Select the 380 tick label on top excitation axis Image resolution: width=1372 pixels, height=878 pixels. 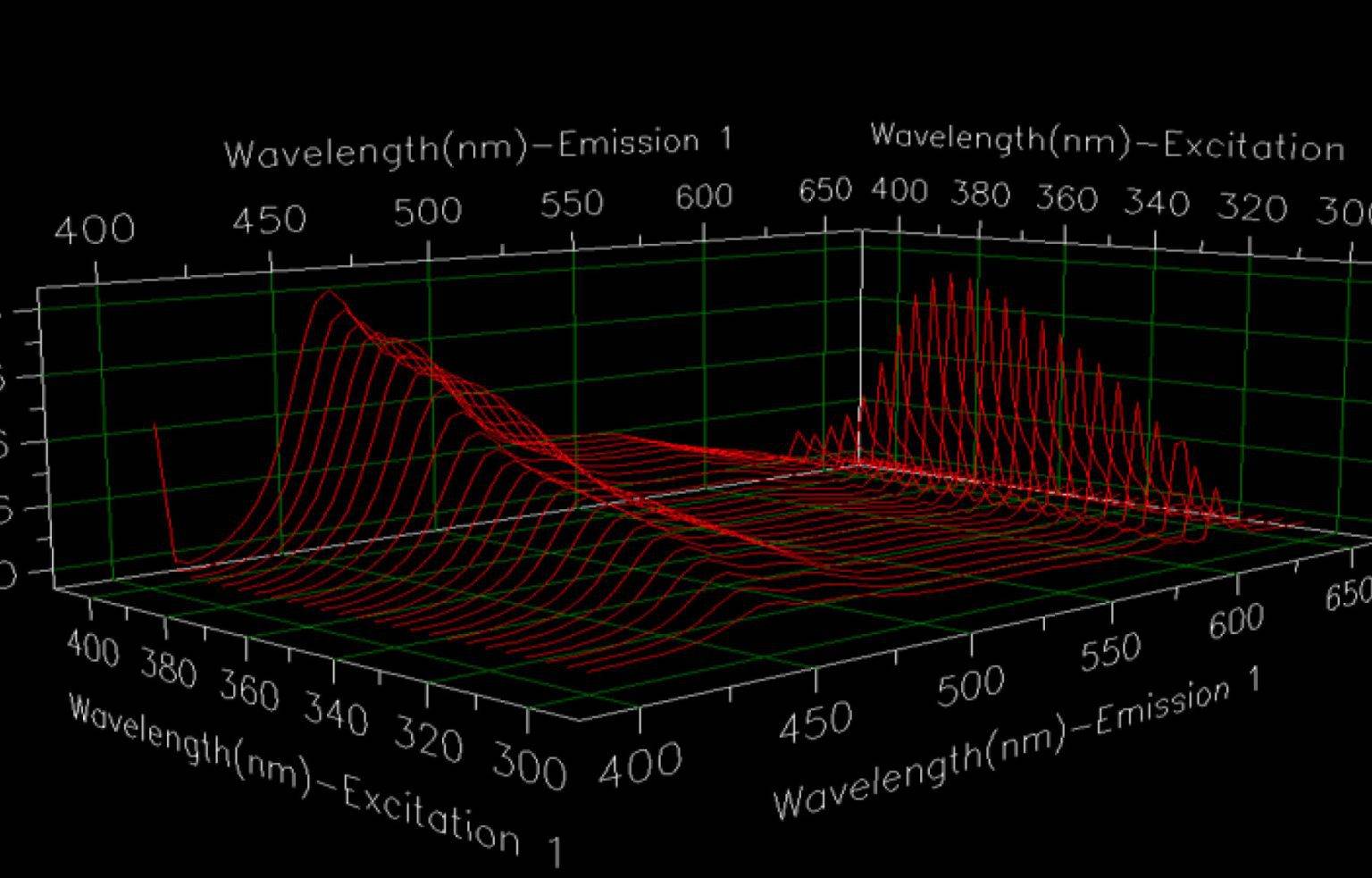pos(980,194)
